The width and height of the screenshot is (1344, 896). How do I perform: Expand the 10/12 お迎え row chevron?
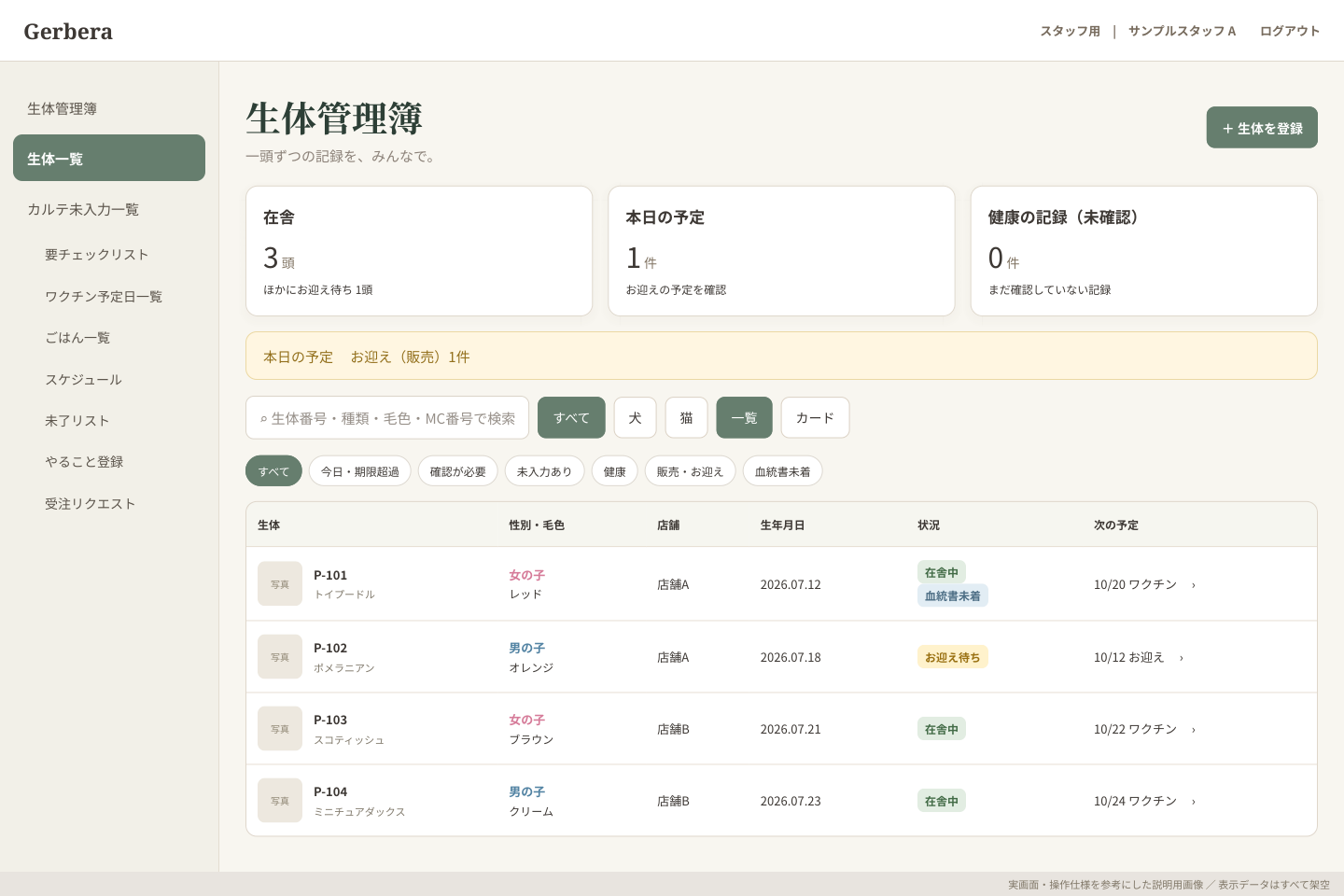1182,658
